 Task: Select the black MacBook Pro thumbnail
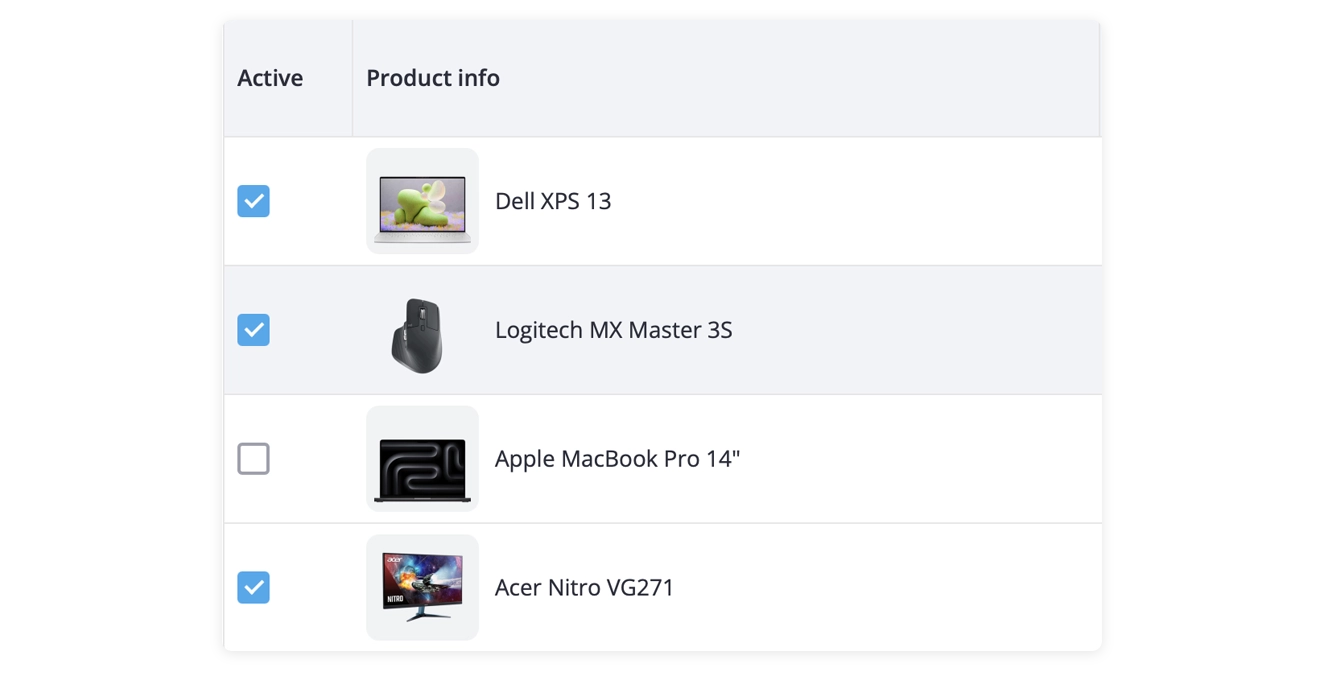422,459
